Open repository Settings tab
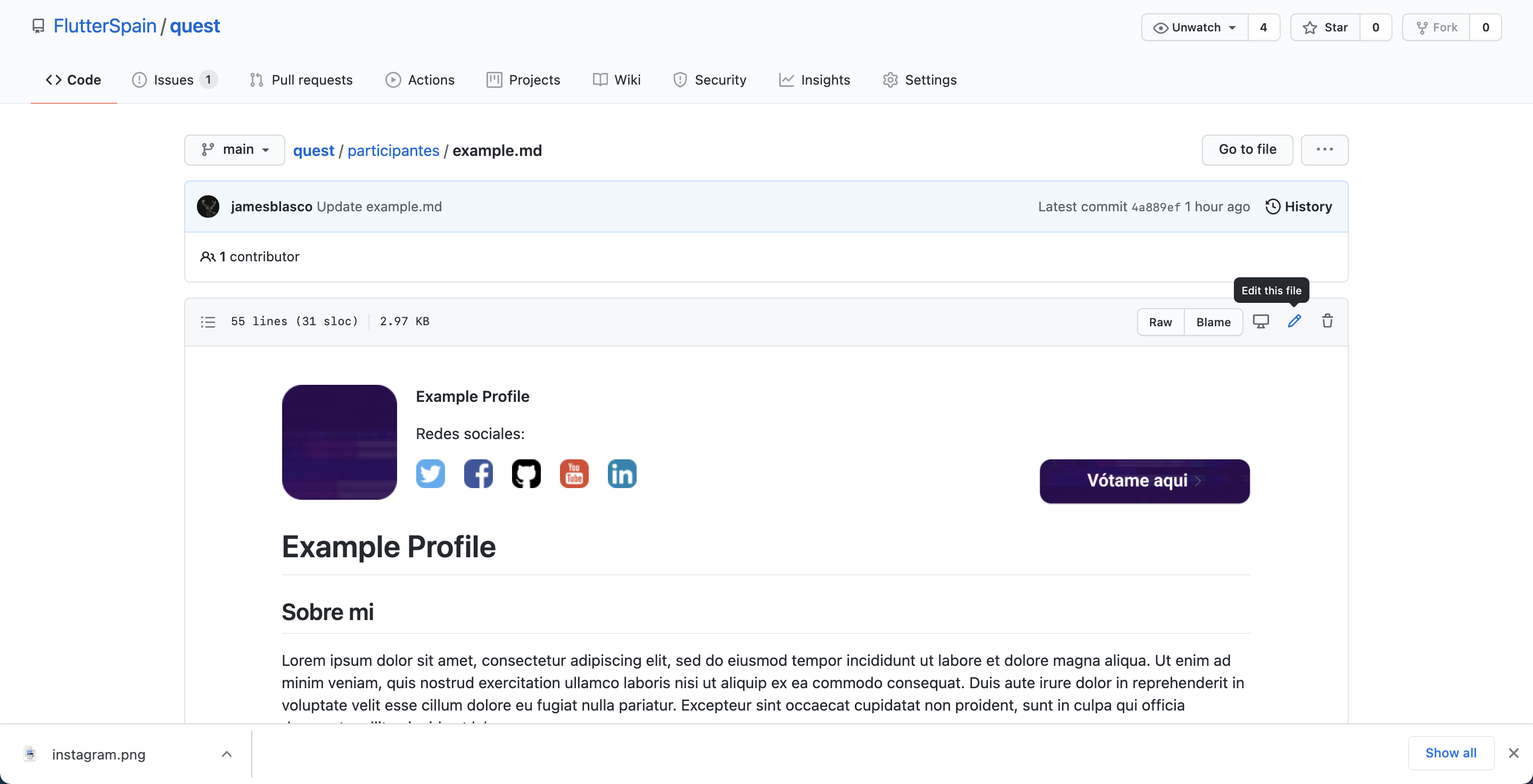1533x784 pixels. tap(920, 80)
